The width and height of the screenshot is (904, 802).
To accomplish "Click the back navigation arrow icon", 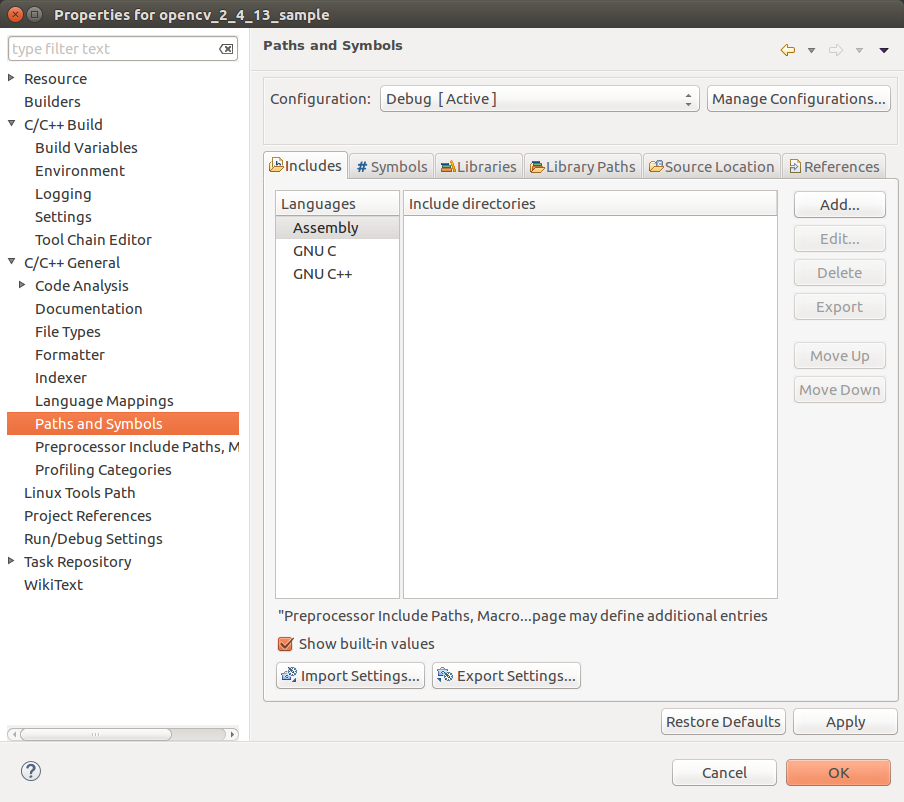I will click(788, 50).
